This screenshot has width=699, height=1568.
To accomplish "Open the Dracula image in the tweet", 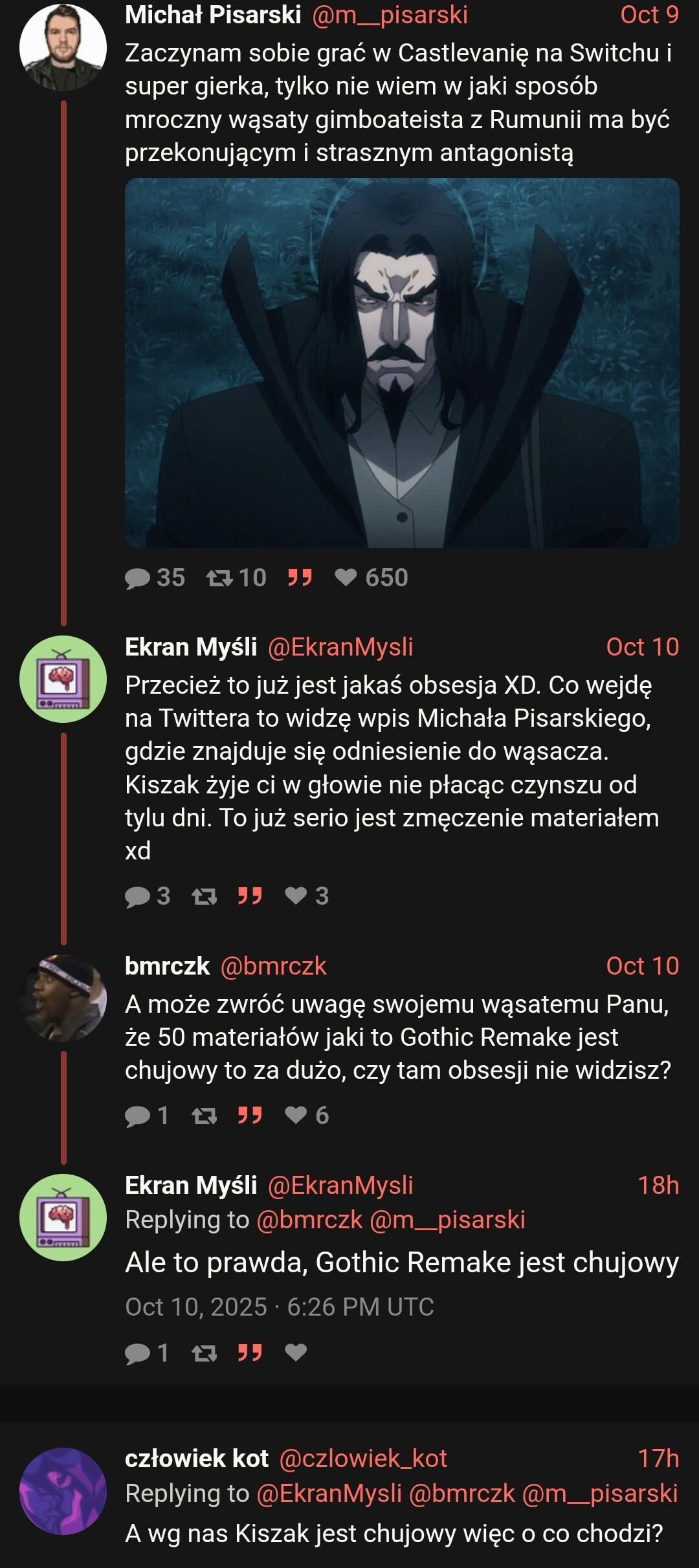I will pyautogui.click(x=402, y=363).
